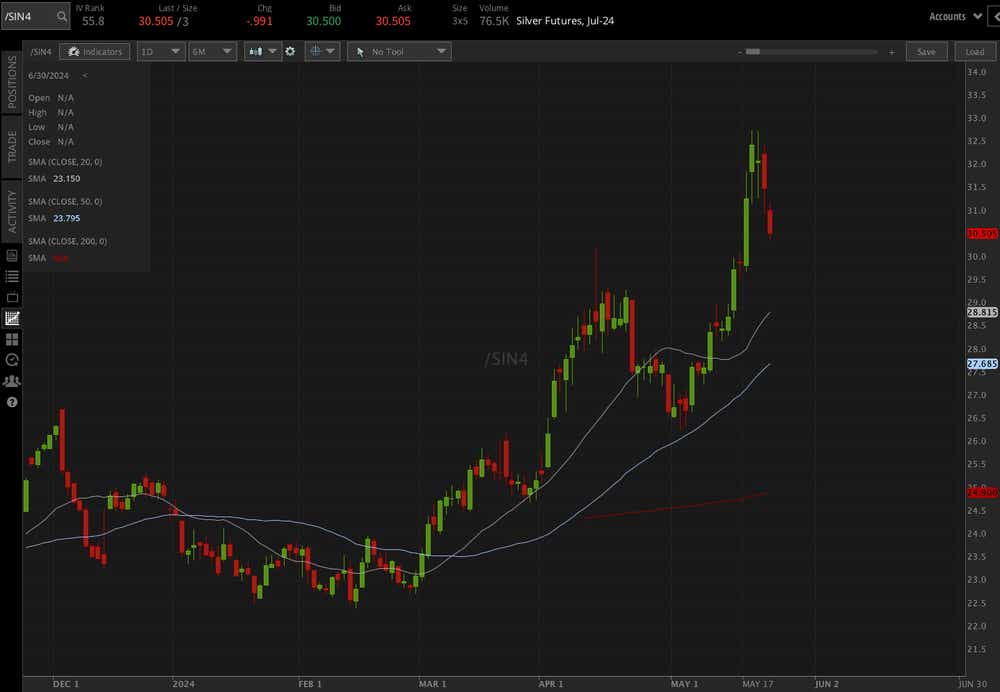Click the clock history icon in sidebar
1000x692 pixels.
tap(12, 360)
